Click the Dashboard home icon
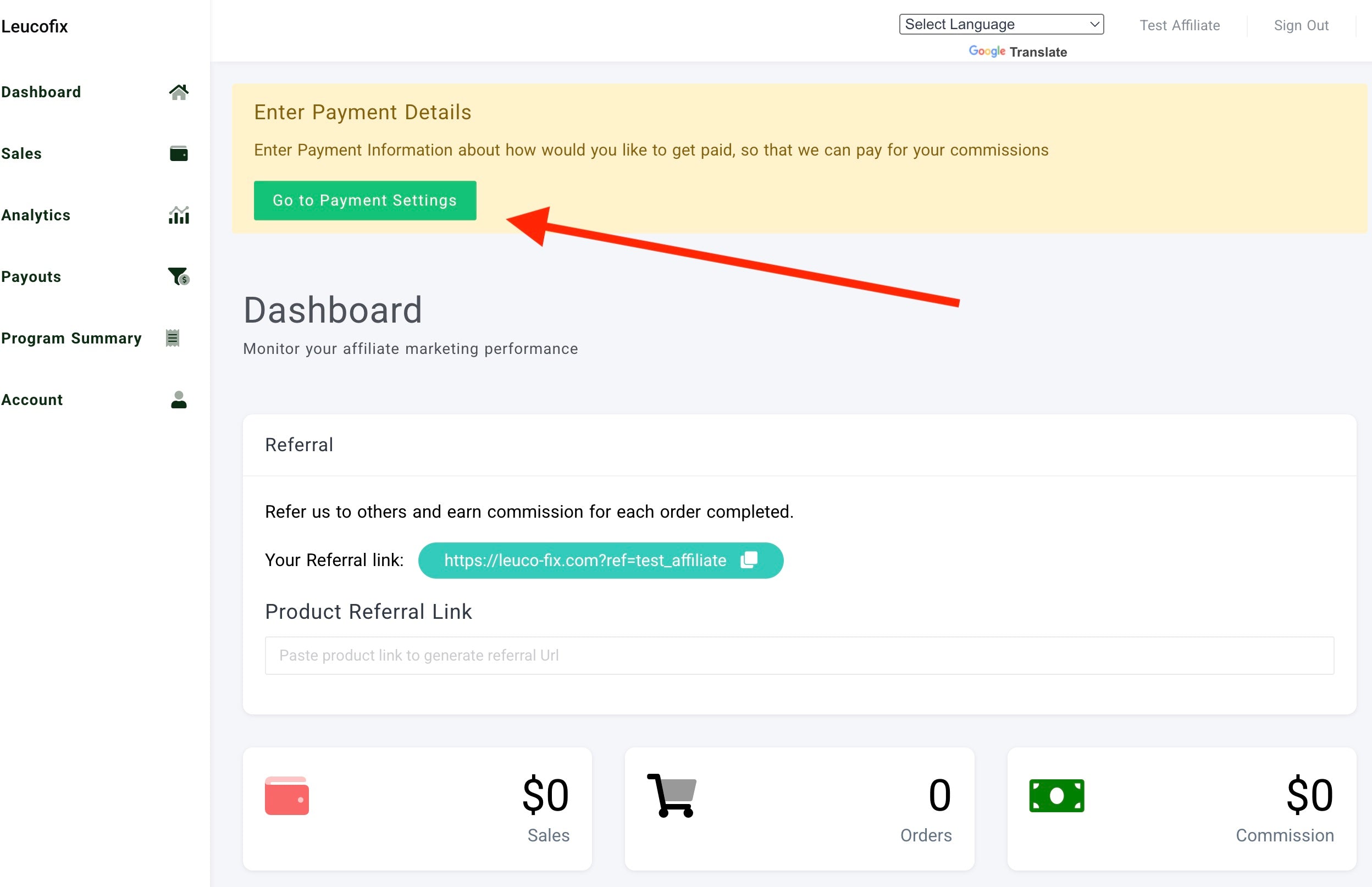This screenshot has width=1372, height=887. (179, 92)
